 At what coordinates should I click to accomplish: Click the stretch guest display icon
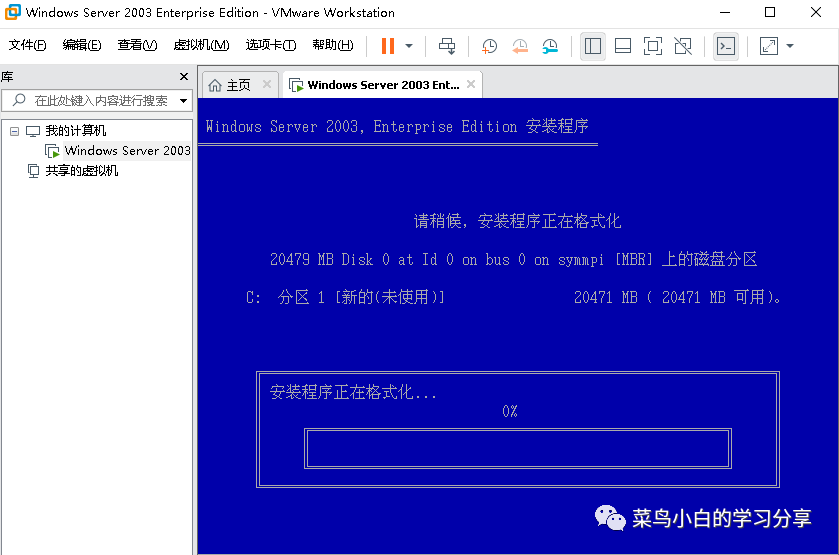tap(768, 46)
